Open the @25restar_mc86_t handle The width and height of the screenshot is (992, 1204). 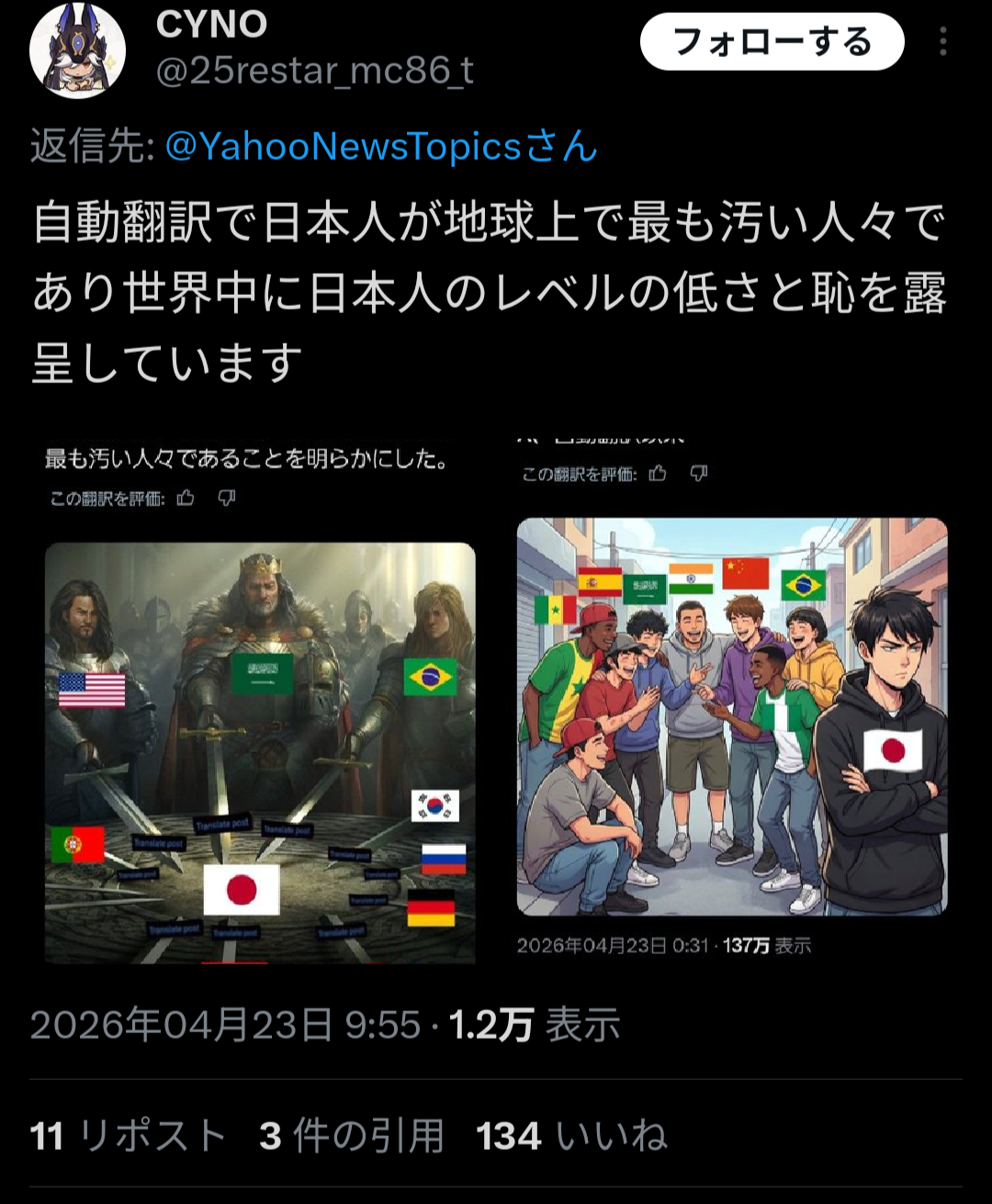[314, 71]
